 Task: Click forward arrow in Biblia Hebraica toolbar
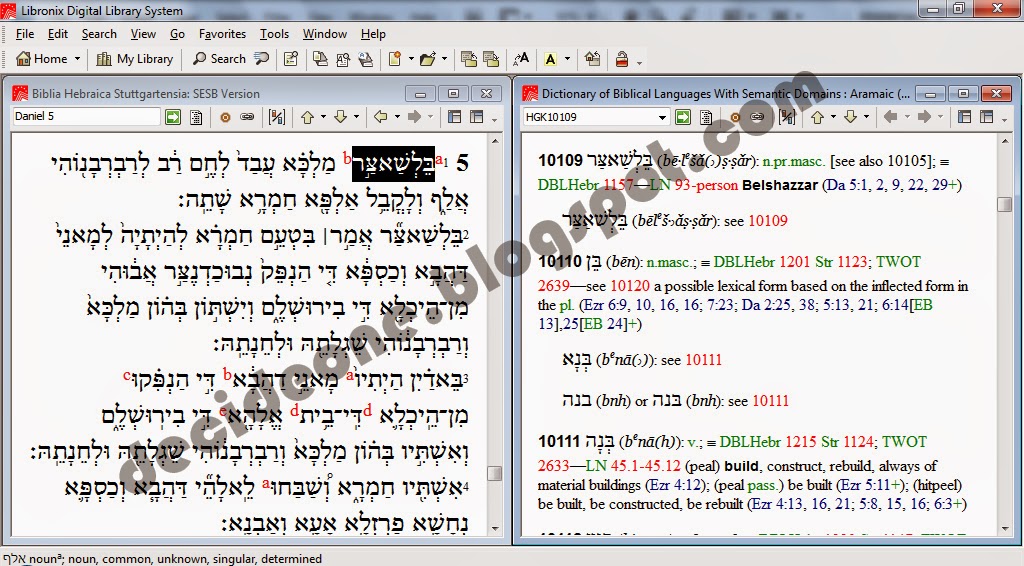point(415,117)
